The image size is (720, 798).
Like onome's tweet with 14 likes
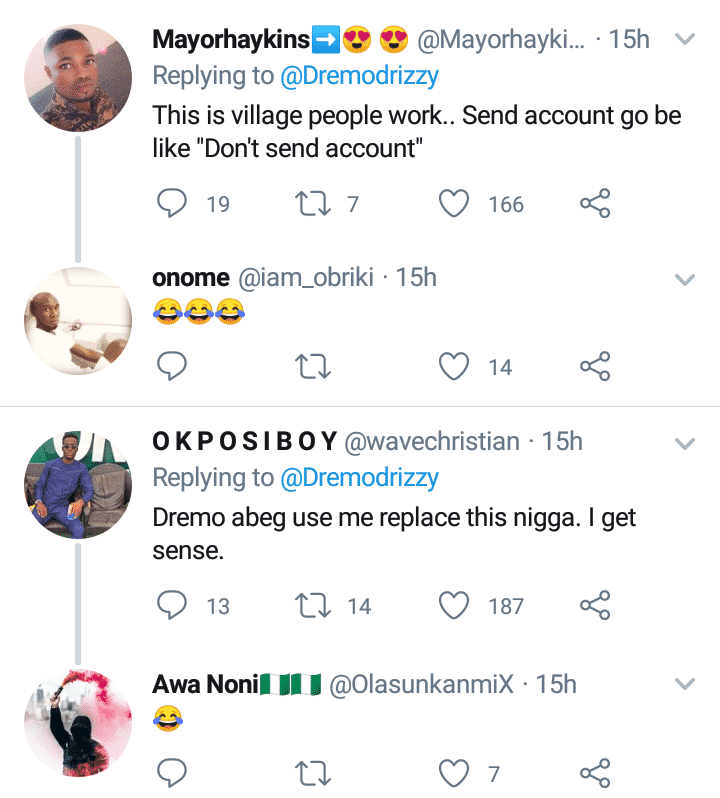pos(455,367)
